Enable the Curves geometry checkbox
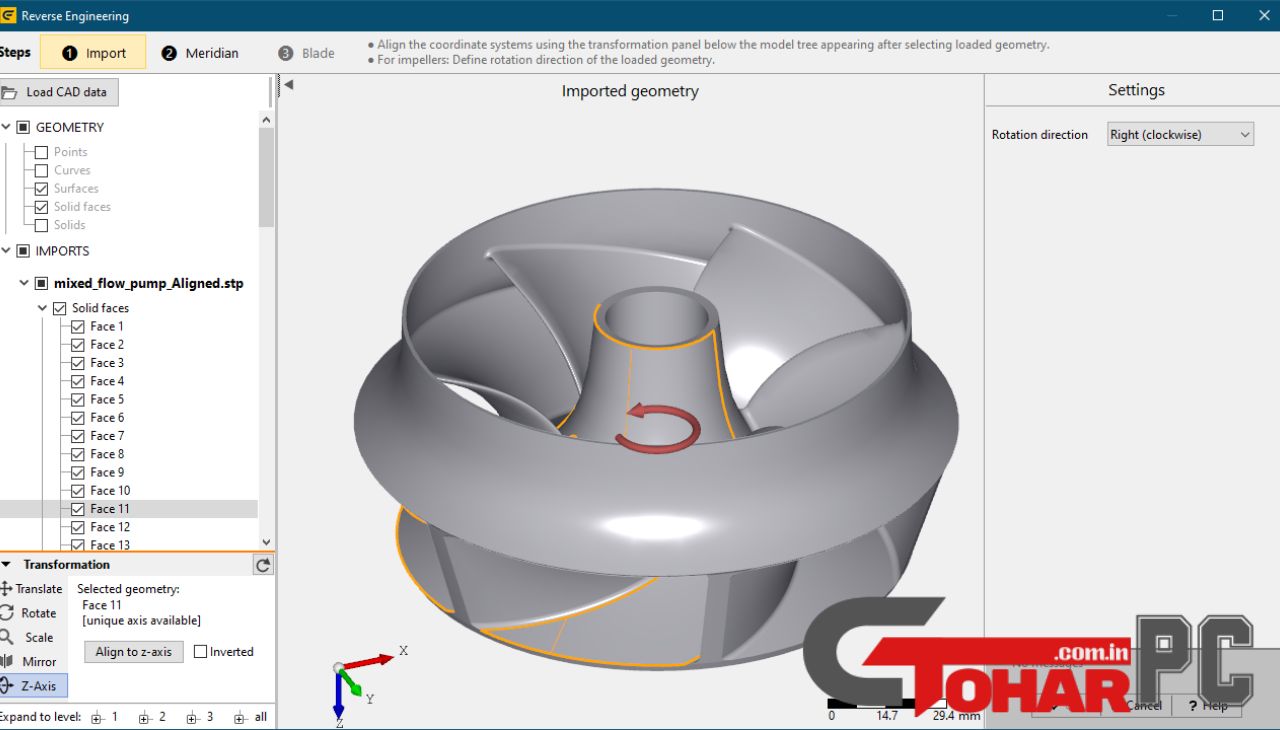 (41, 170)
